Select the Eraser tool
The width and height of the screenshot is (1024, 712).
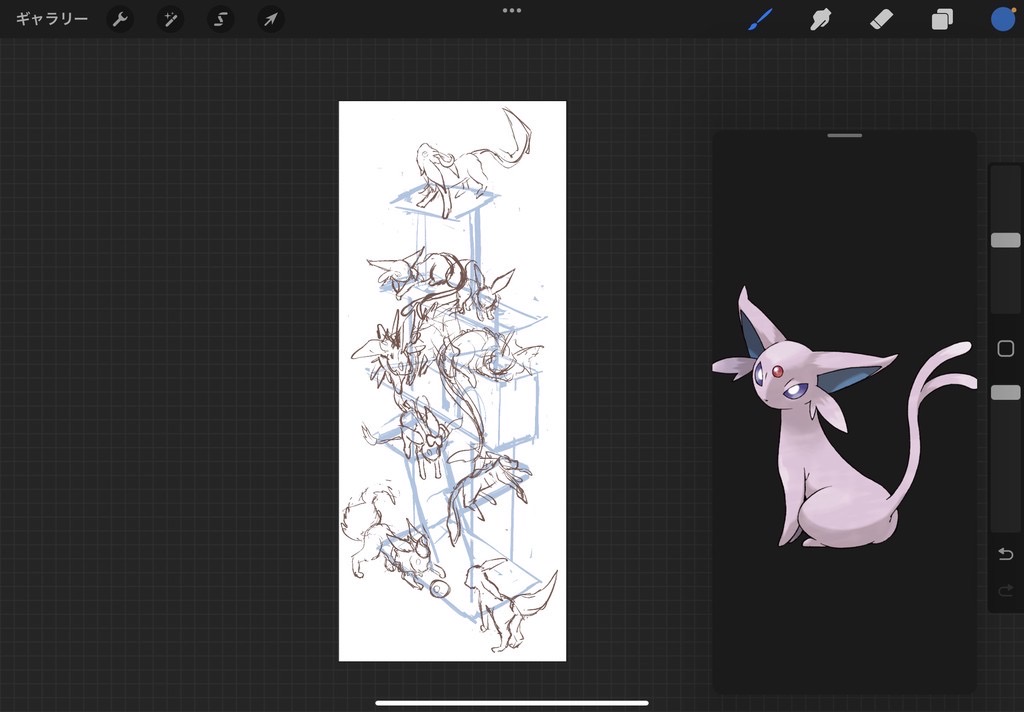(x=882, y=20)
